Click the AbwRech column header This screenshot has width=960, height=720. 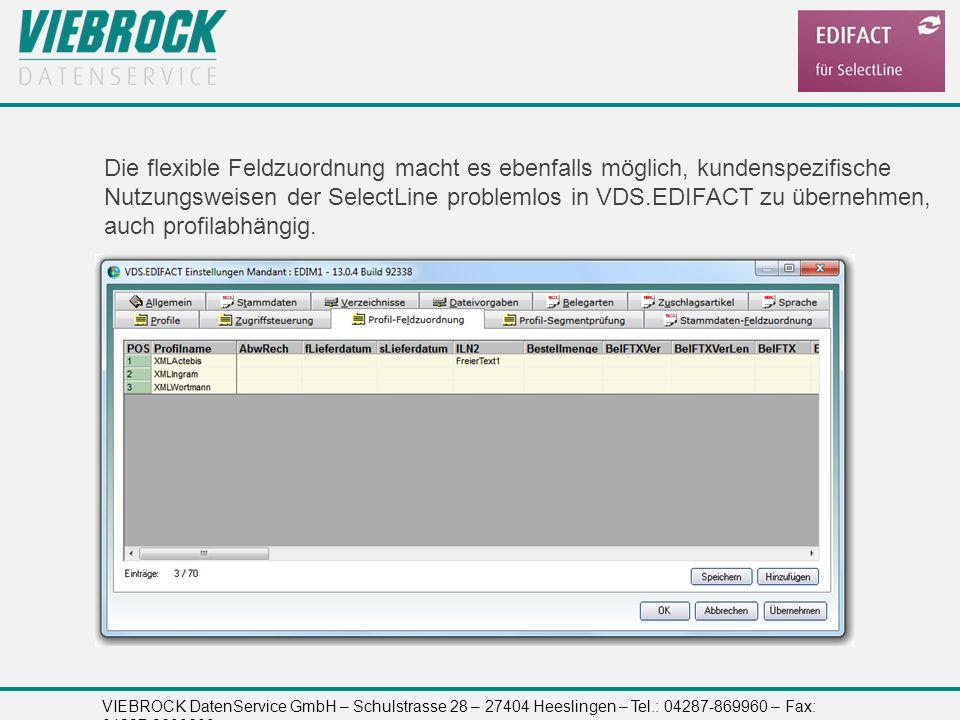coord(269,348)
